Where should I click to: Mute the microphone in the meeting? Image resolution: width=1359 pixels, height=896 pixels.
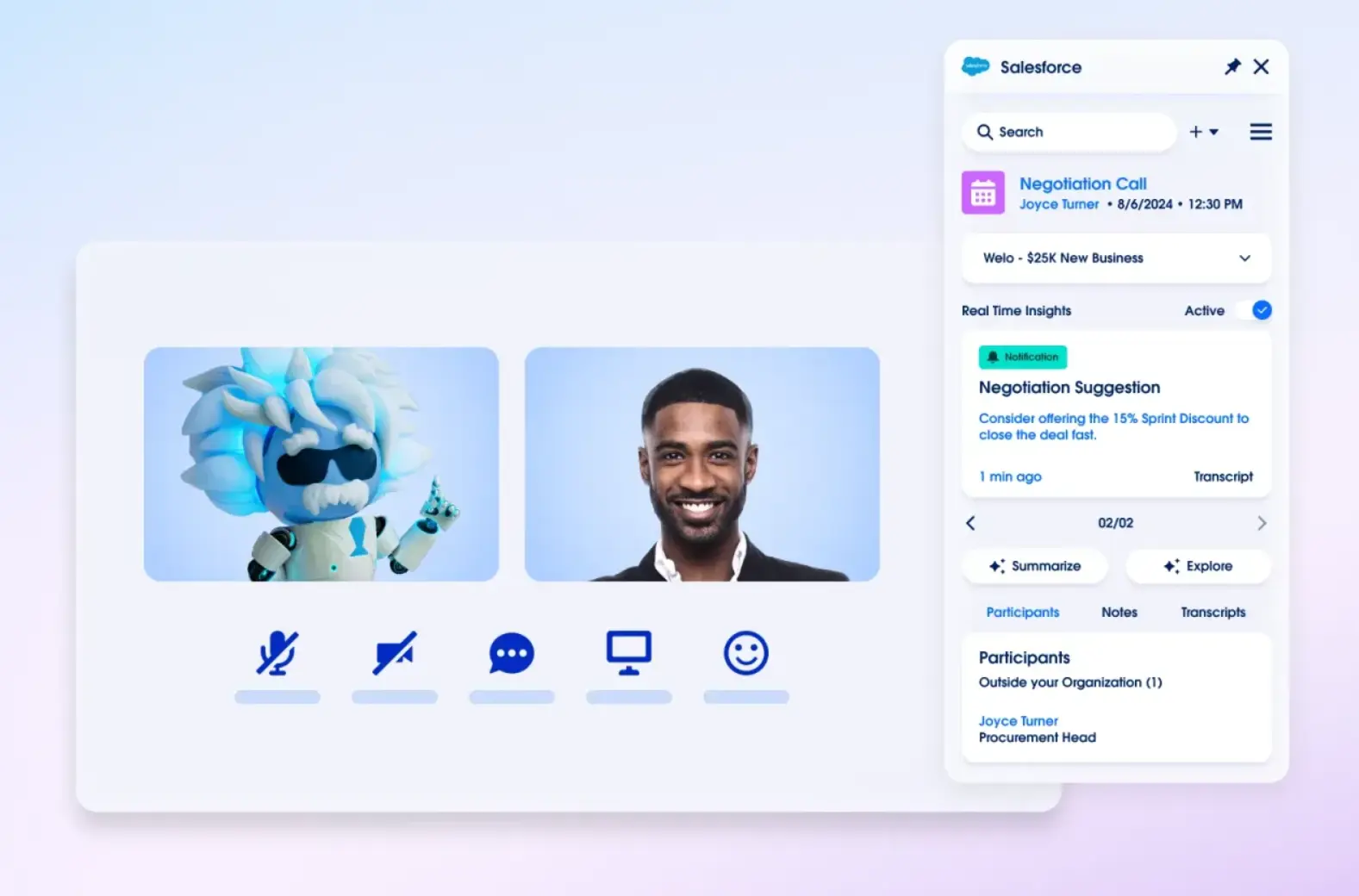(277, 653)
